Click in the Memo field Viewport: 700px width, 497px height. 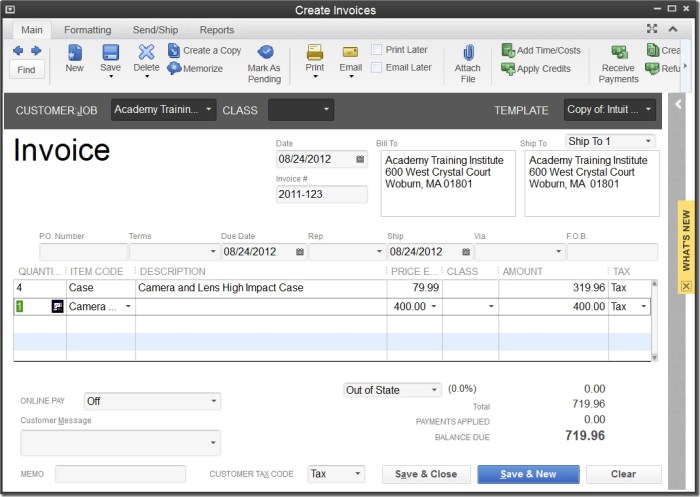point(120,474)
